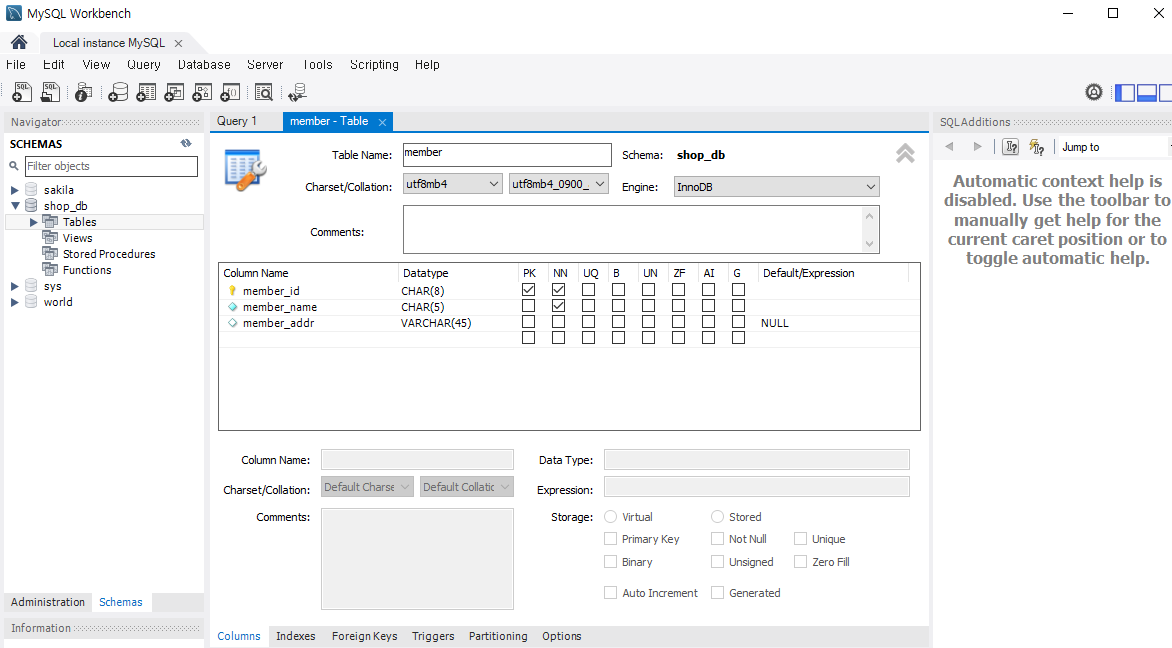Uncheck NN checkbox for member_id
The width and height of the screenshot is (1172, 648).
point(558,289)
